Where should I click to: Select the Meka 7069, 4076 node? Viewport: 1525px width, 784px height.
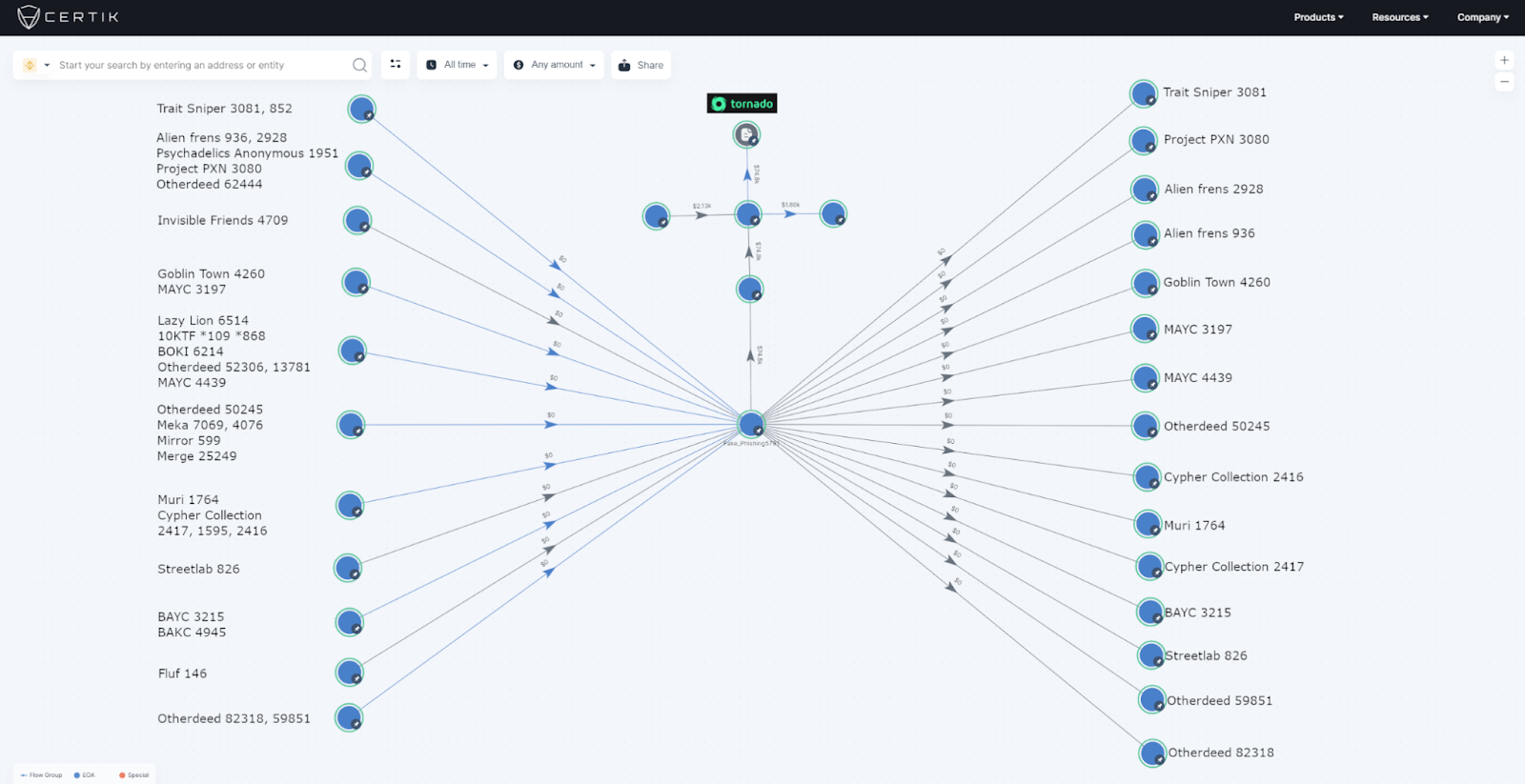click(x=351, y=425)
